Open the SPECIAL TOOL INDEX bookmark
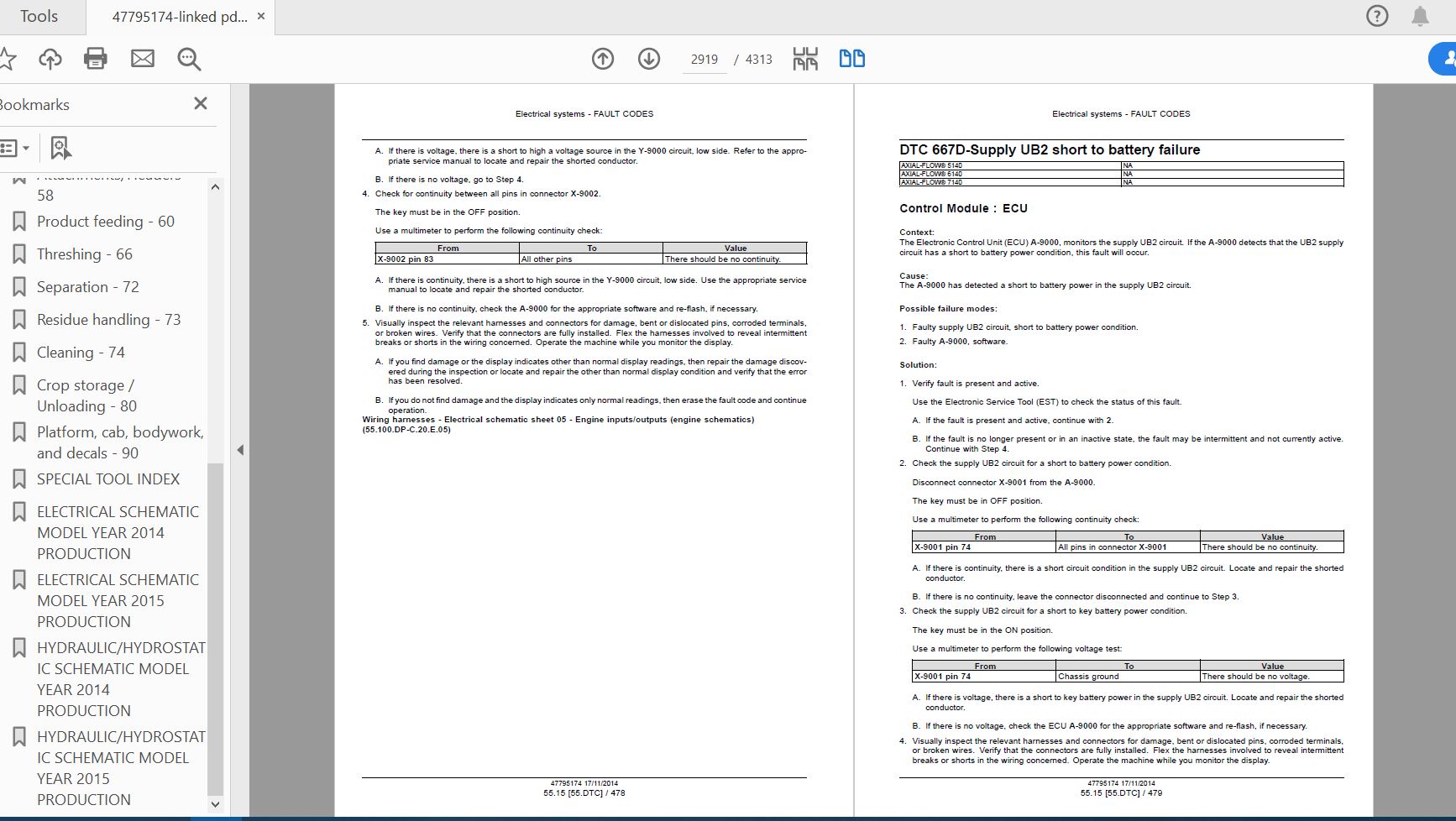The width and height of the screenshot is (1456, 821). tap(108, 479)
